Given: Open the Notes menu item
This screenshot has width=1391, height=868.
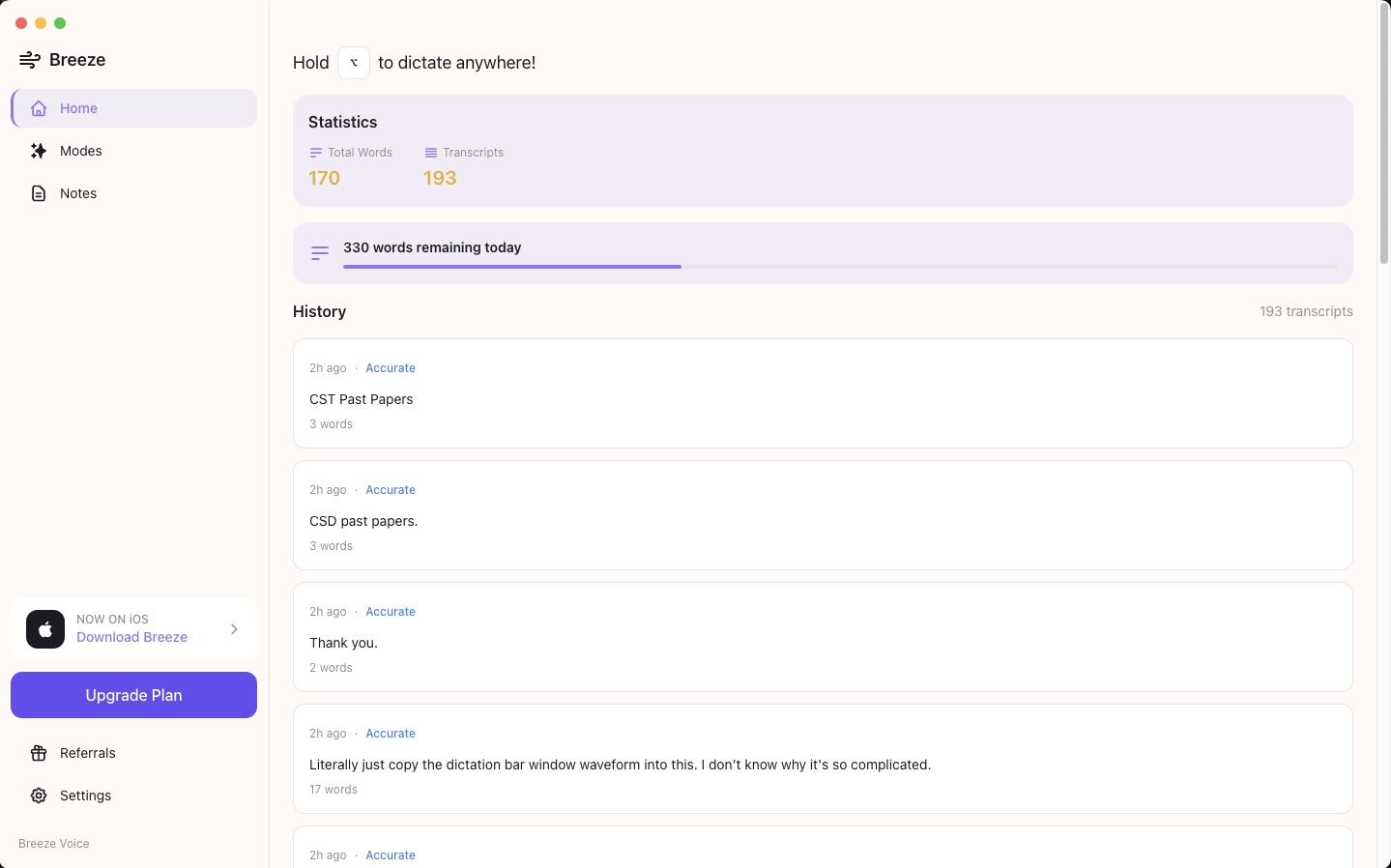Looking at the screenshot, I should (78, 193).
